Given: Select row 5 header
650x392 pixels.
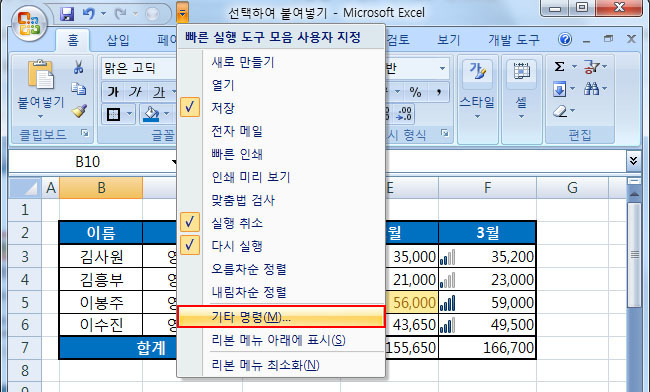Looking at the screenshot, I should point(25,302).
